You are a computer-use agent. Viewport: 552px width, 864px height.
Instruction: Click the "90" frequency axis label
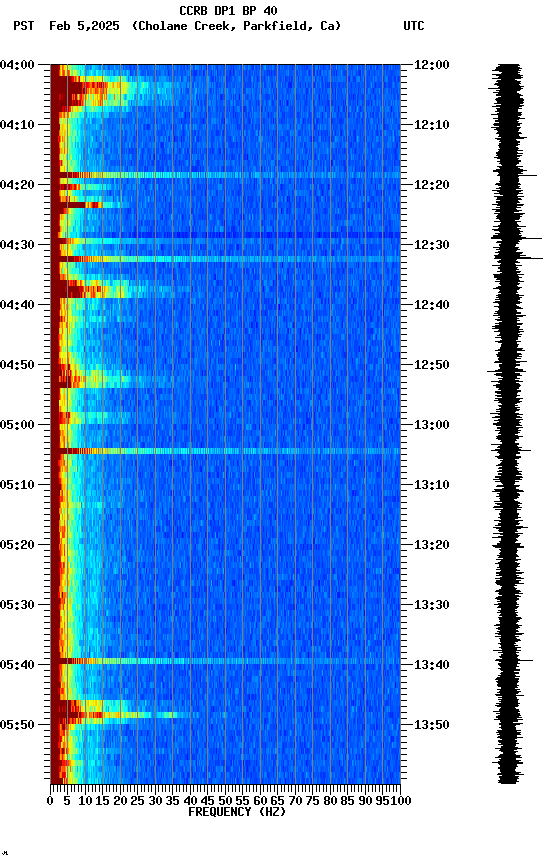(365, 802)
